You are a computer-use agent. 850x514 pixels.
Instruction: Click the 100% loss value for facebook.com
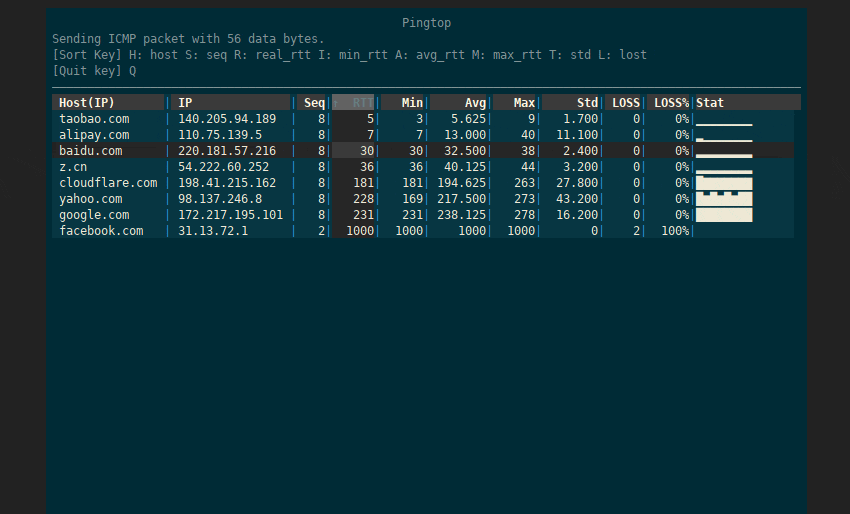click(x=675, y=231)
